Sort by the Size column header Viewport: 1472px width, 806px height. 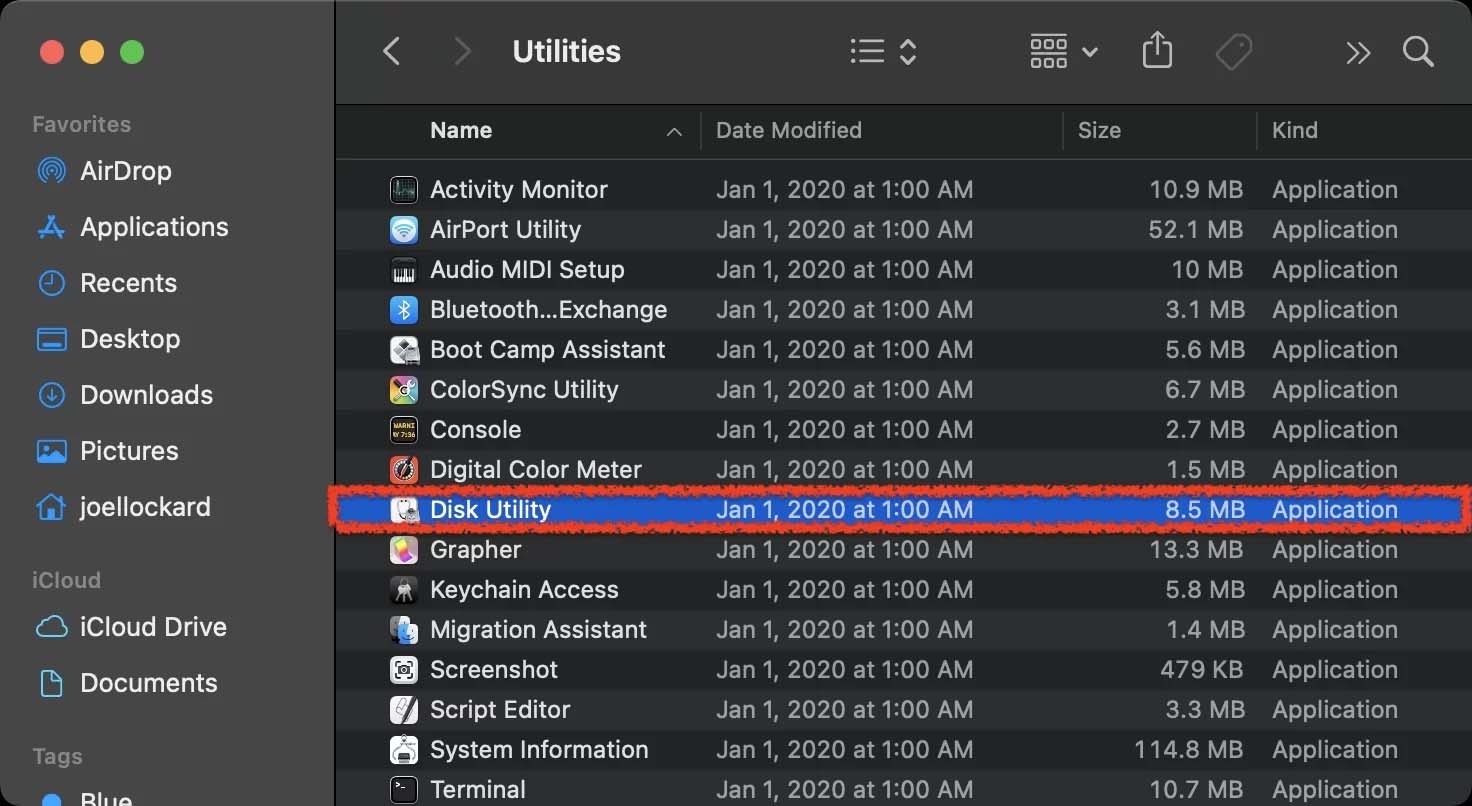[1099, 130]
